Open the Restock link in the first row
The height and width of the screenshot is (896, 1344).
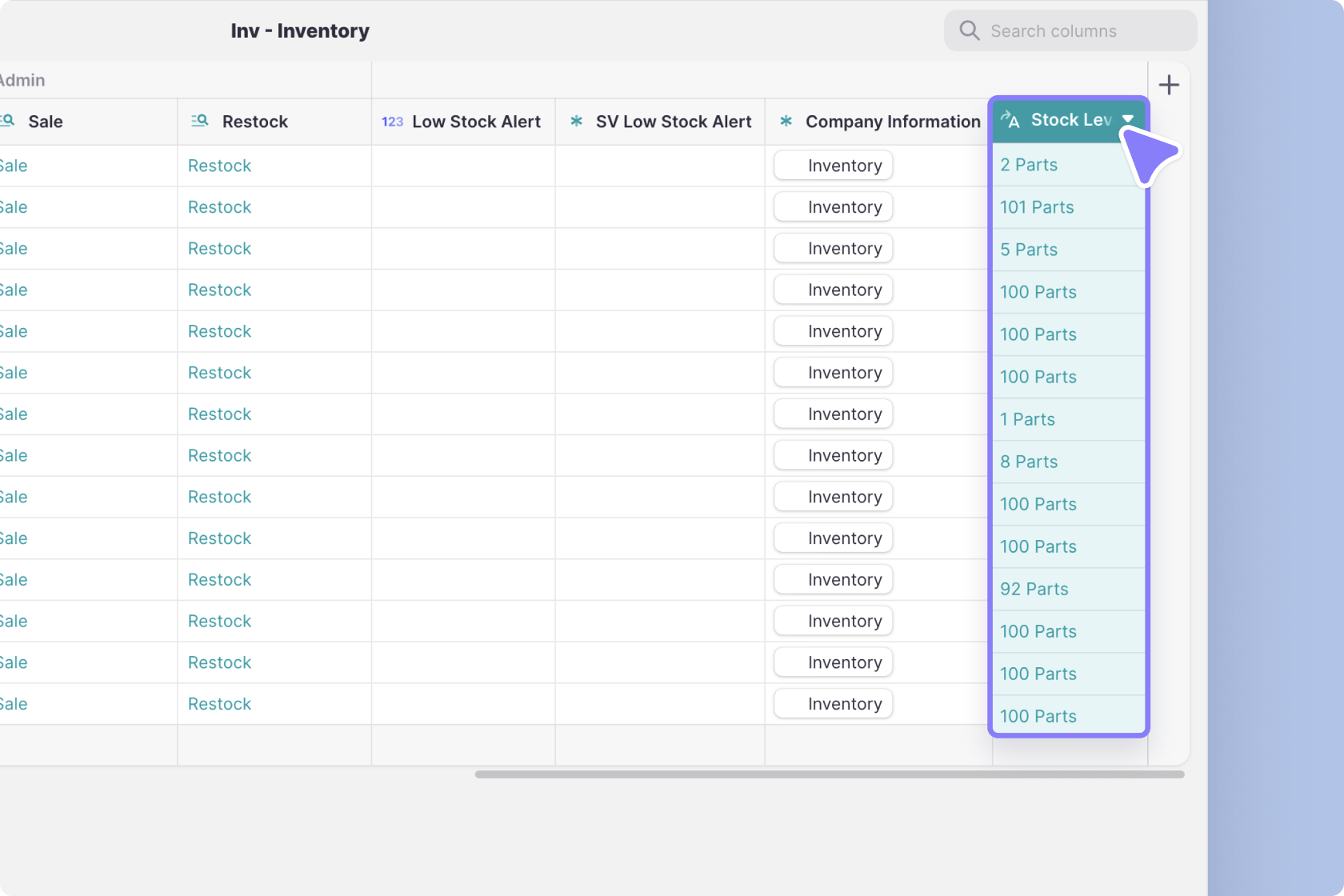[219, 166]
